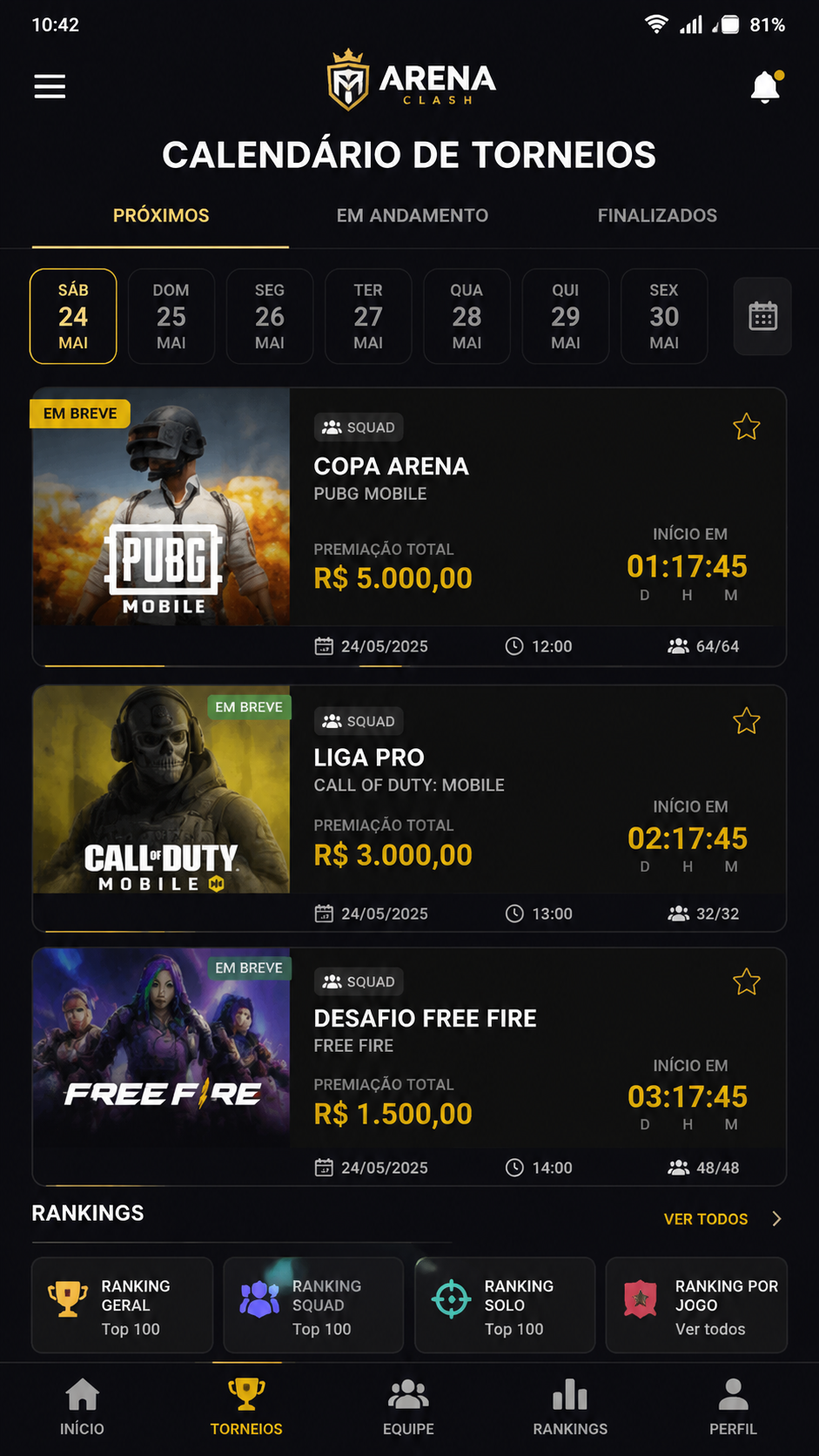Viewport: 819px width, 1456px height.
Task: Tap the Arena Clash logo
Action: coord(411,80)
